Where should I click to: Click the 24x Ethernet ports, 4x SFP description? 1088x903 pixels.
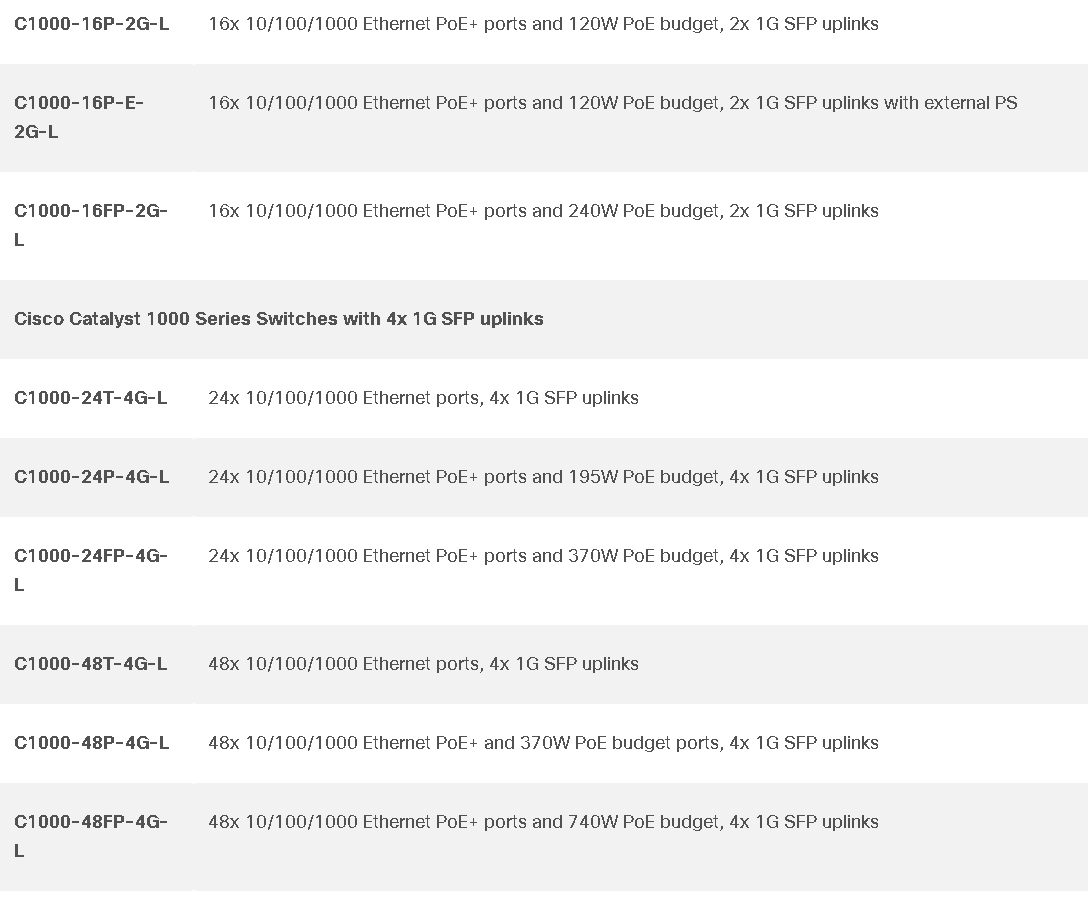point(423,398)
